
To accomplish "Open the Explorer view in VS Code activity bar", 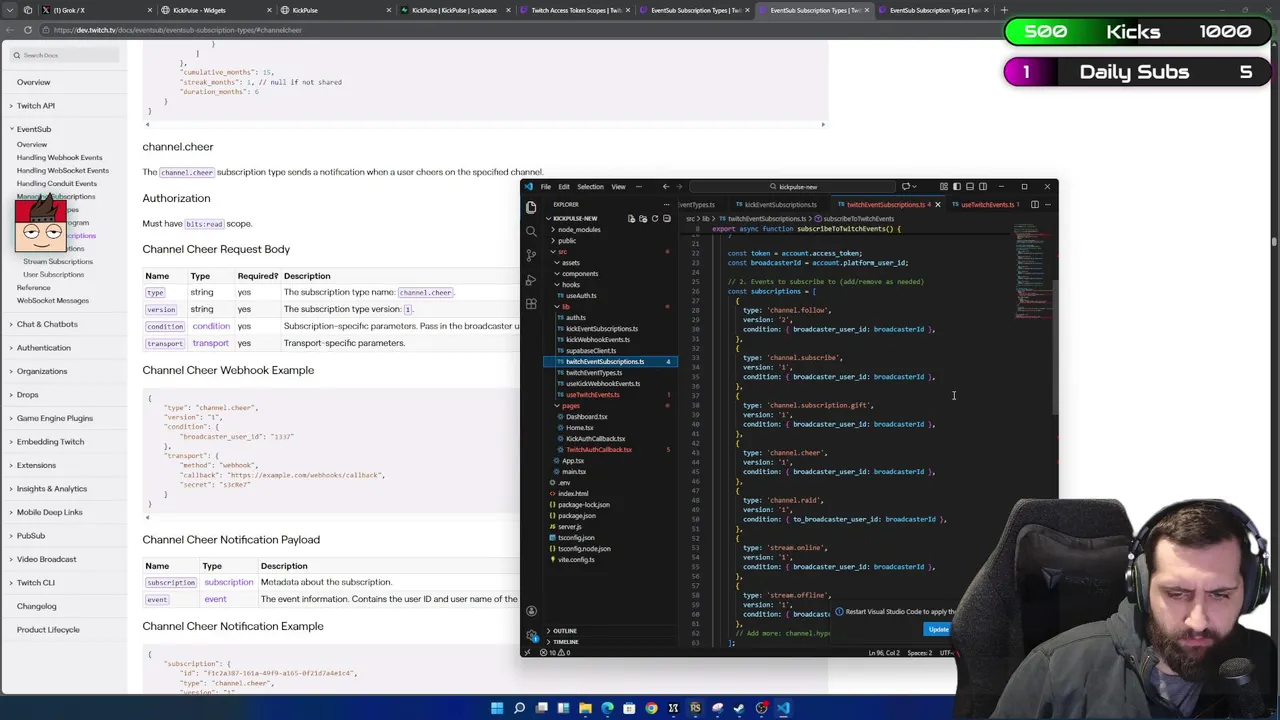I will [x=531, y=207].
